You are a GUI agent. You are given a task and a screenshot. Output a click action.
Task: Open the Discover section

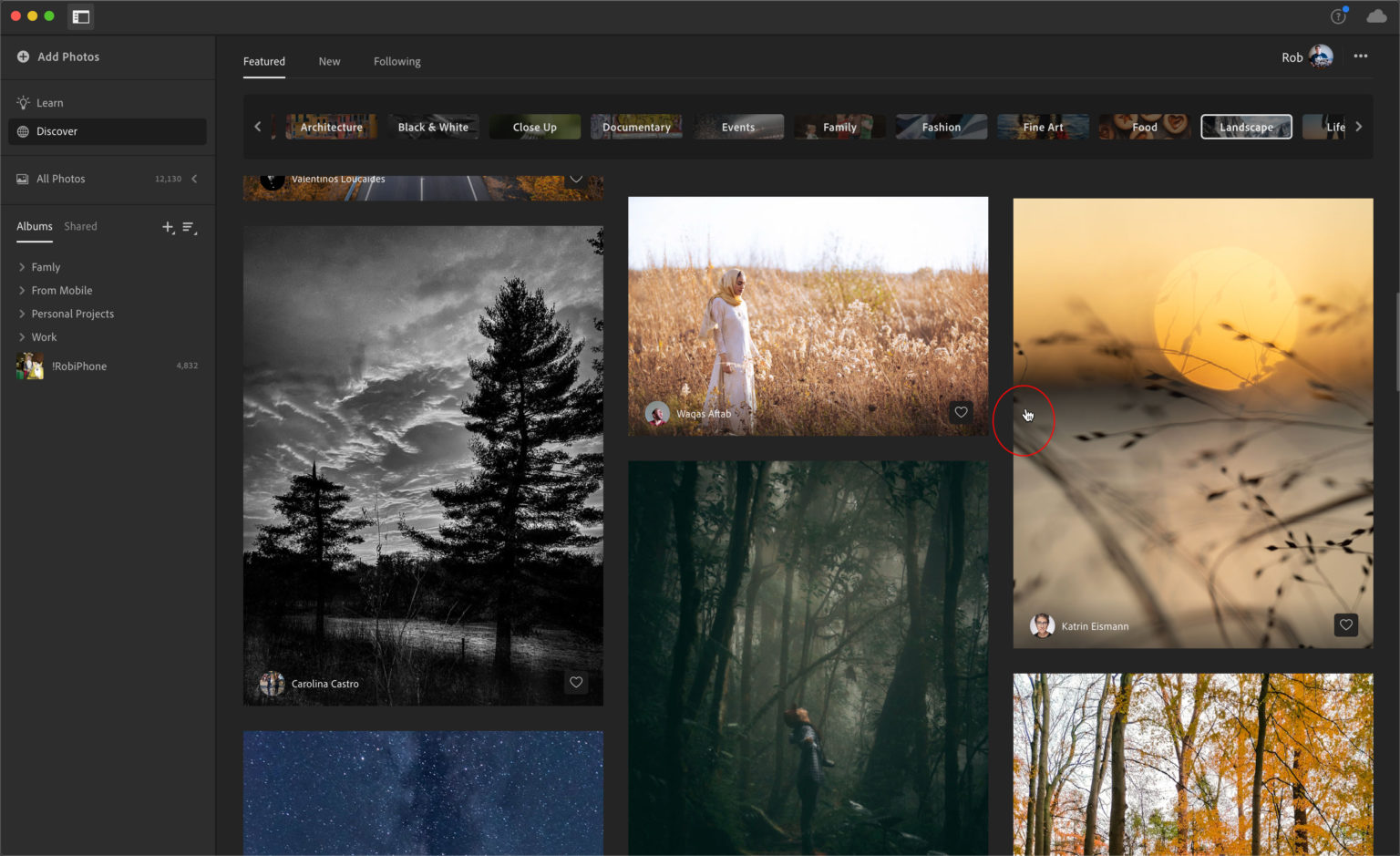click(x=57, y=130)
